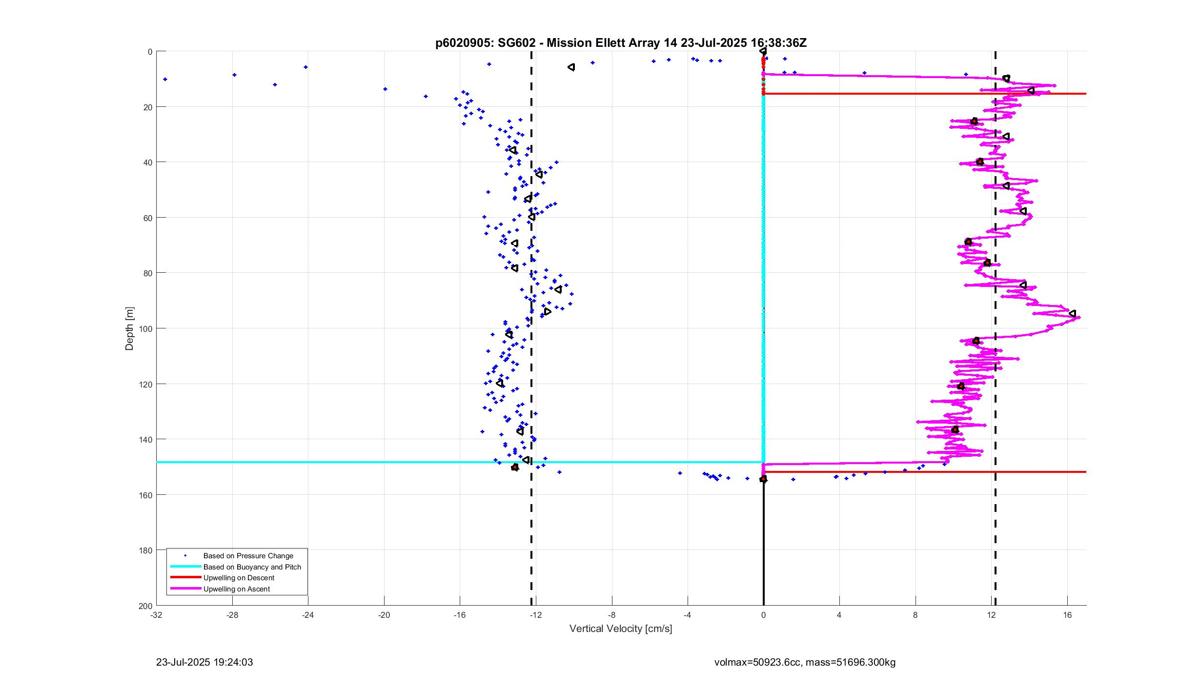Click the positive x-axis tick label 16
1200x681 pixels.
pos(1068,615)
